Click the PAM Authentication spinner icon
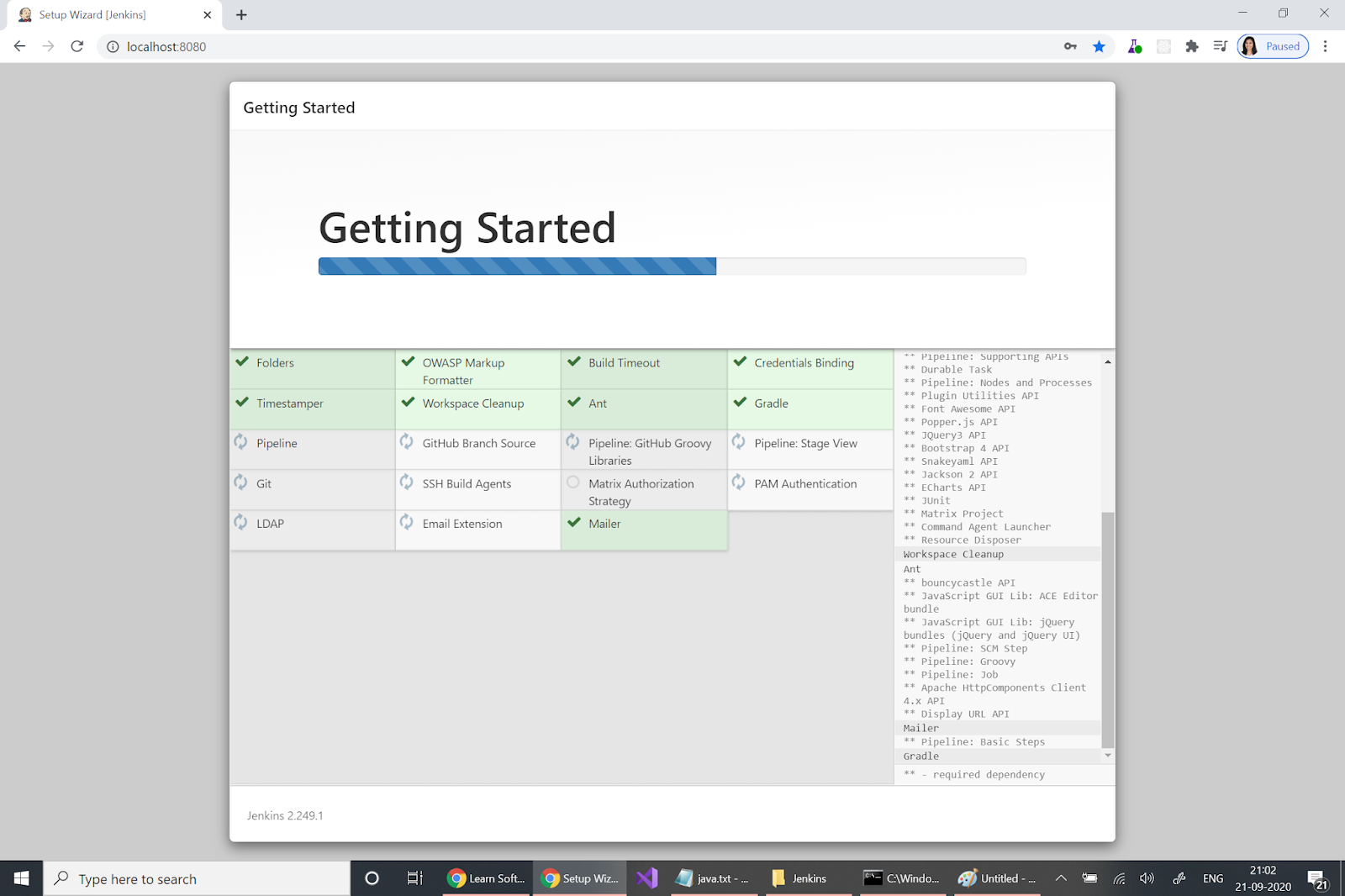 pyautogui.click(x=738, y=482)
